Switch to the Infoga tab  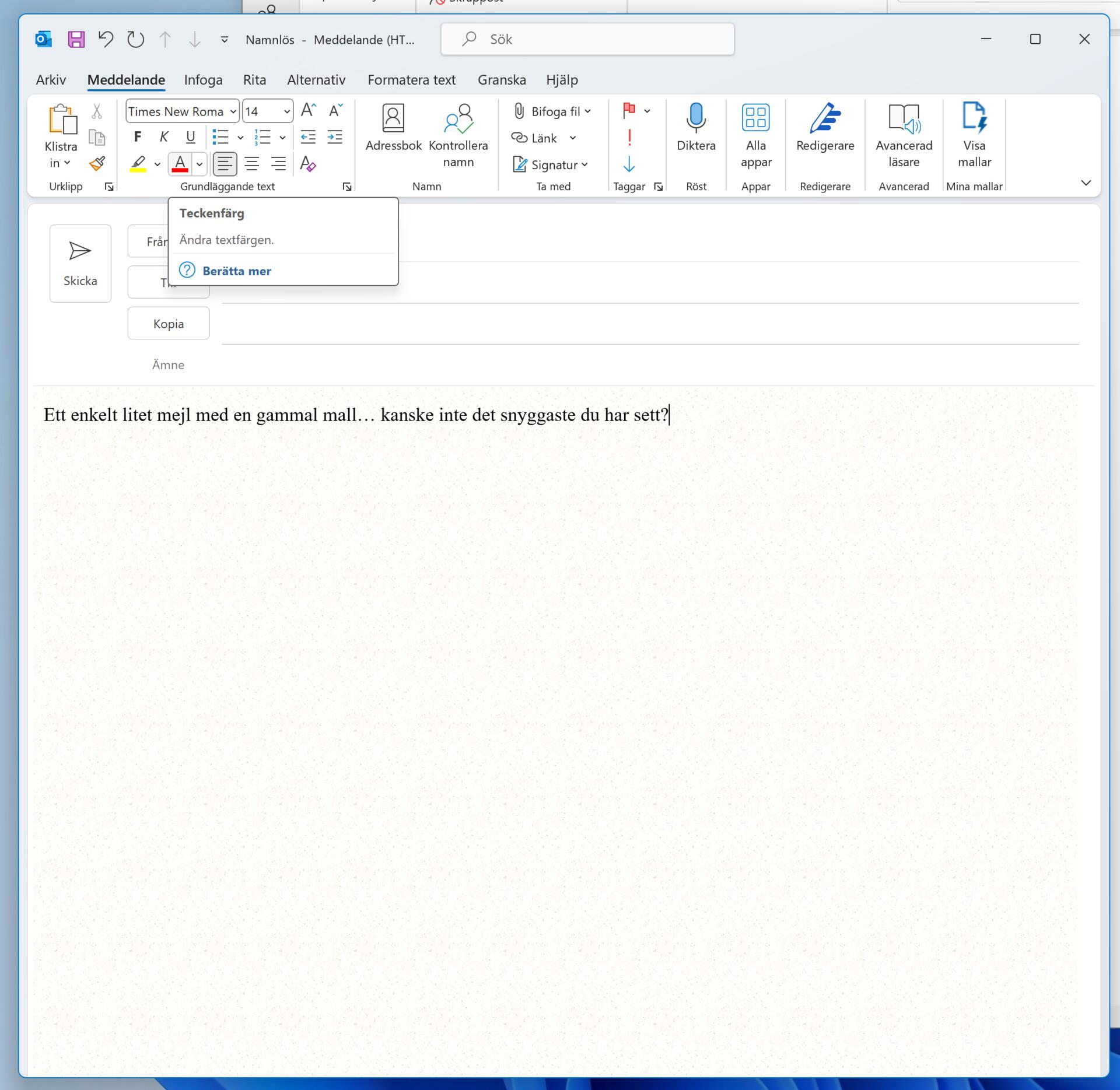(x=203, y=80)
